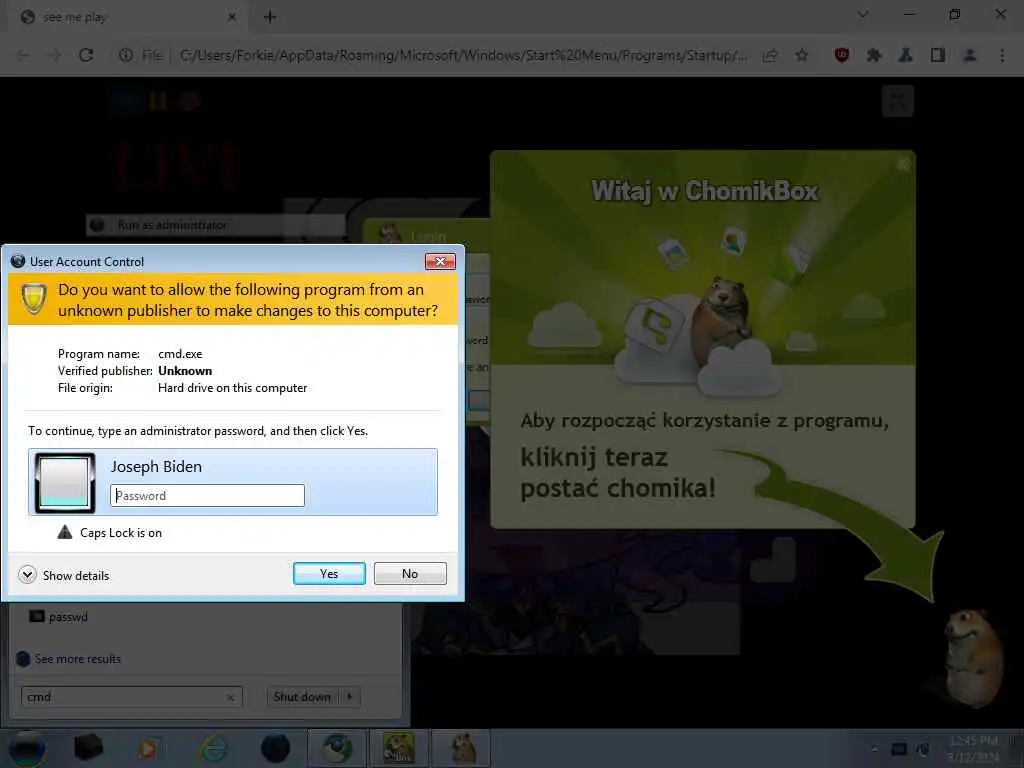This screenshot has height=768, width=1024.
Task: Open the browser profile avatar icon
Action: coord(970,55)
